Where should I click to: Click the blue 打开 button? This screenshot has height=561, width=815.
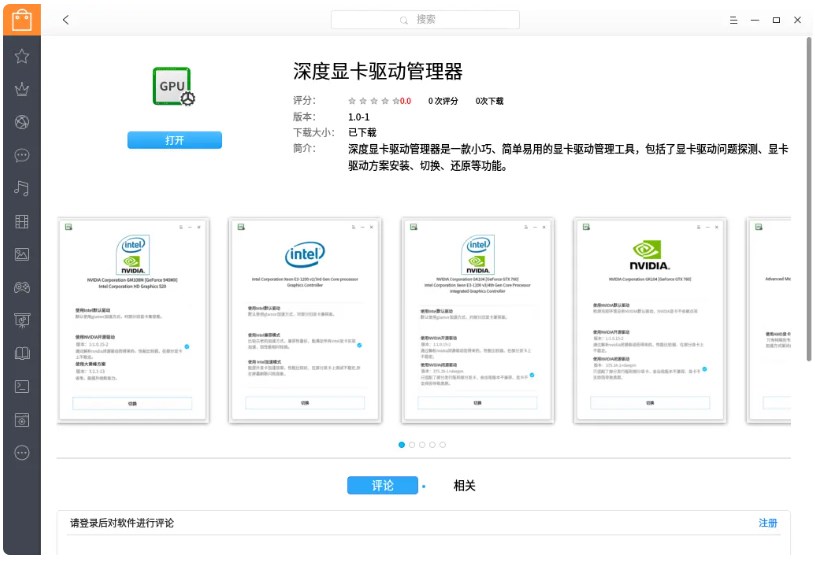(174, 141)
